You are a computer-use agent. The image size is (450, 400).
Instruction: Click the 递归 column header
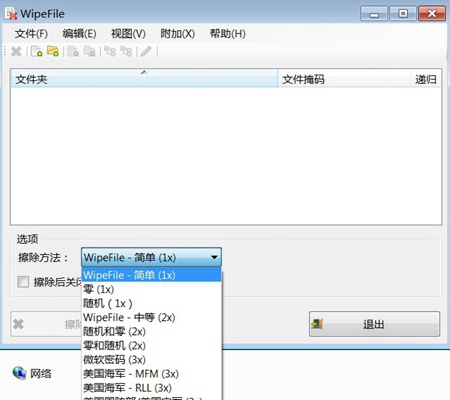coord(426,79)
